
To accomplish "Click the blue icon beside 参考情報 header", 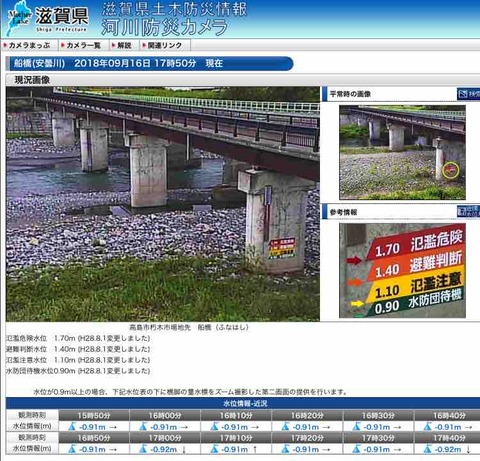I will [469, 211].
